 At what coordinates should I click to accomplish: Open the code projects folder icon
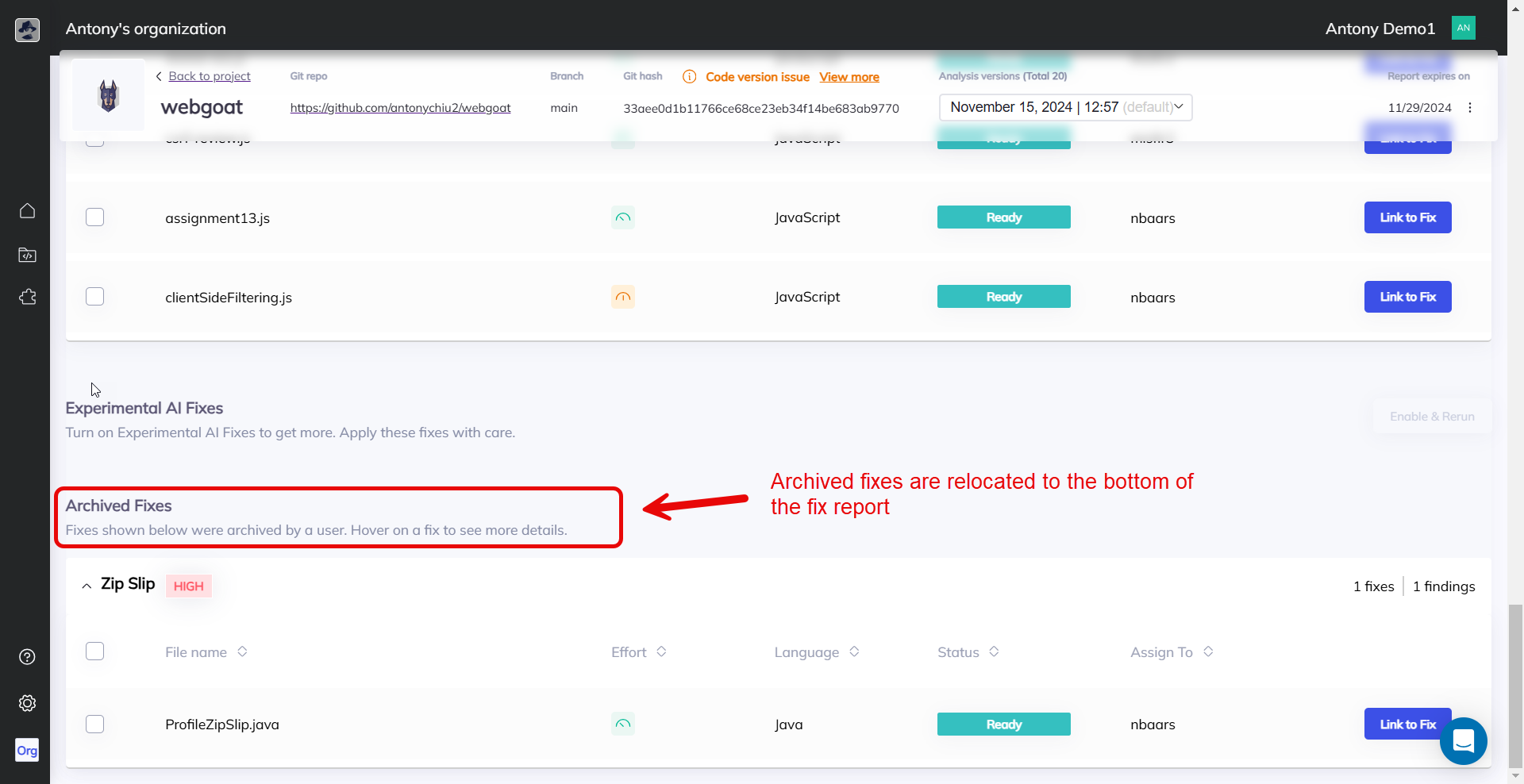point(27,255)
